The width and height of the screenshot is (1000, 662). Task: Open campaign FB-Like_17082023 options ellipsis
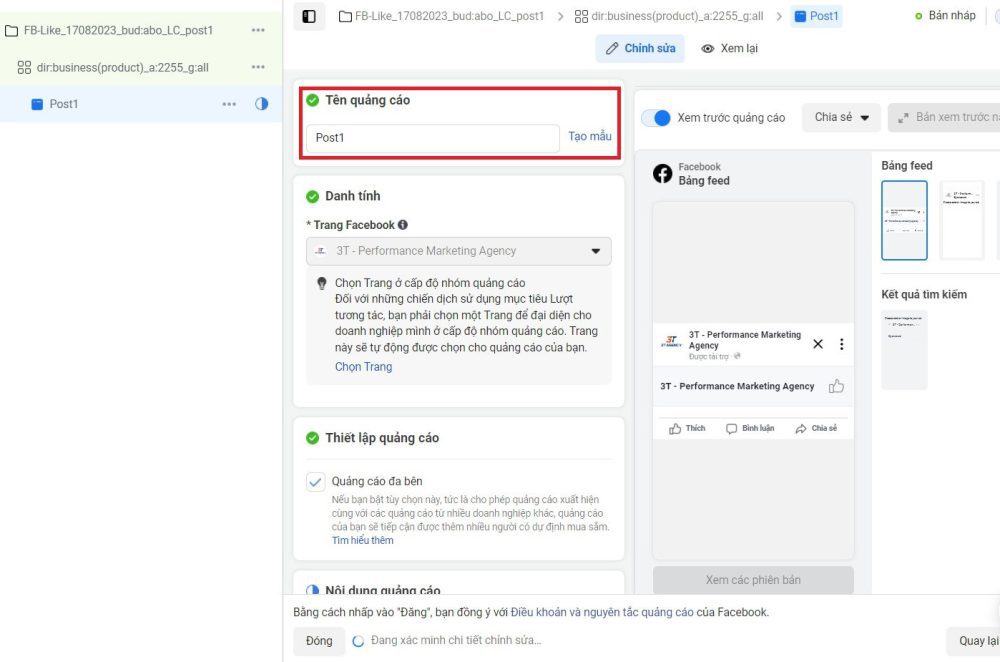(x=258, y=30)
